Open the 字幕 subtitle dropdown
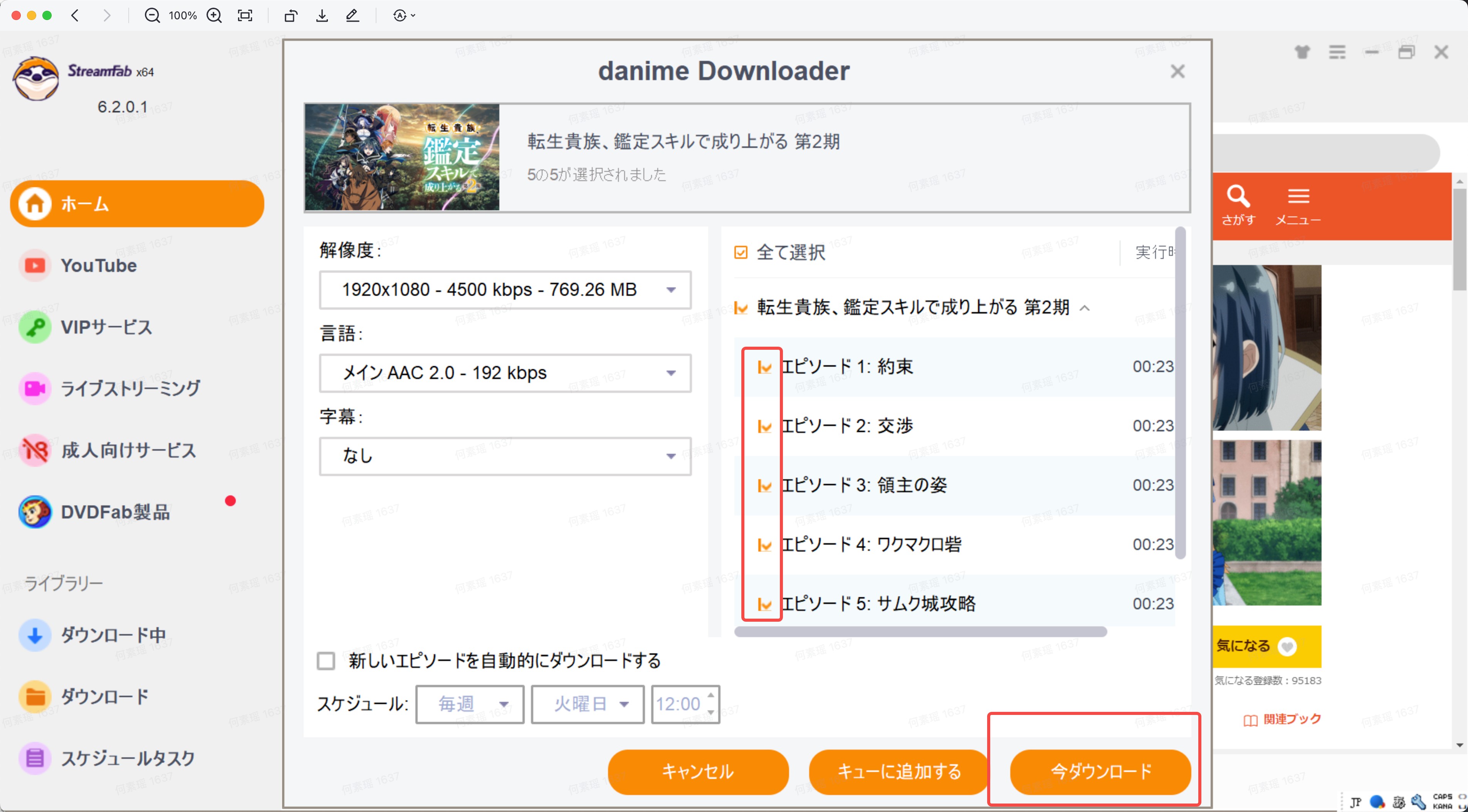 (505, 456)
